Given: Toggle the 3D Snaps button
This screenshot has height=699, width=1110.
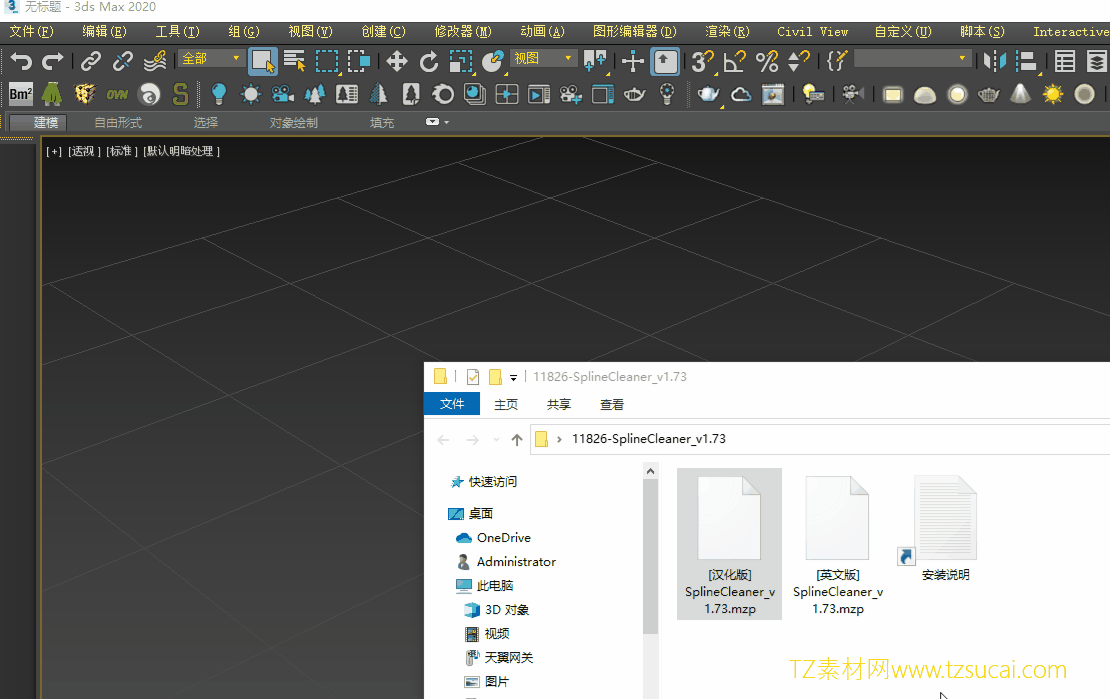Looking at the screenshot, I should pyautogui.click(x=702, y=62).
